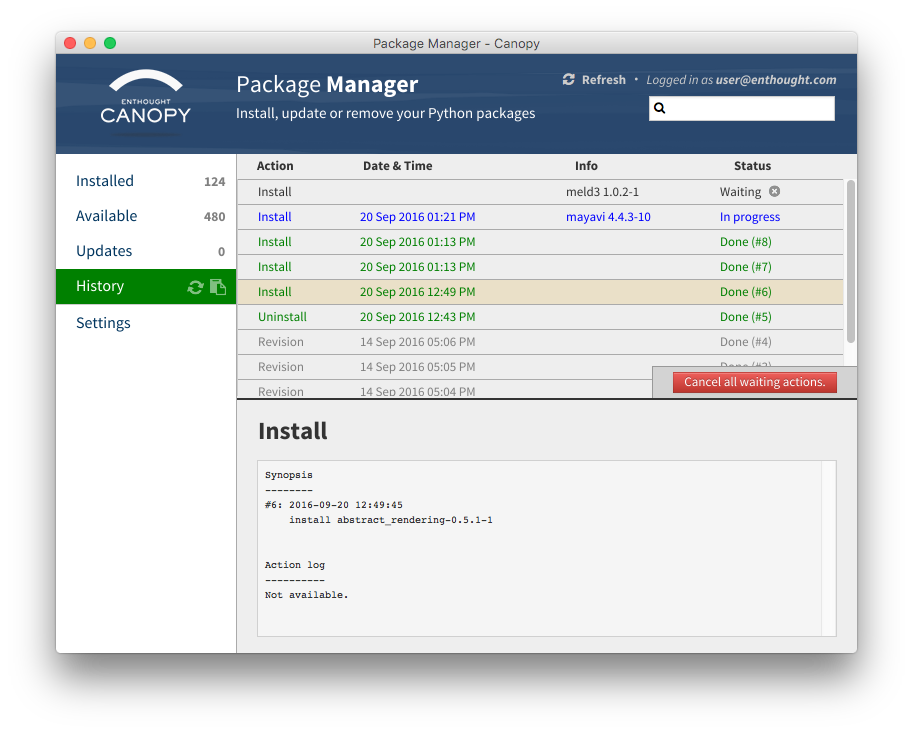Click inside the package search field
This screenshot has width=913, height=733.
coord(742,108)
